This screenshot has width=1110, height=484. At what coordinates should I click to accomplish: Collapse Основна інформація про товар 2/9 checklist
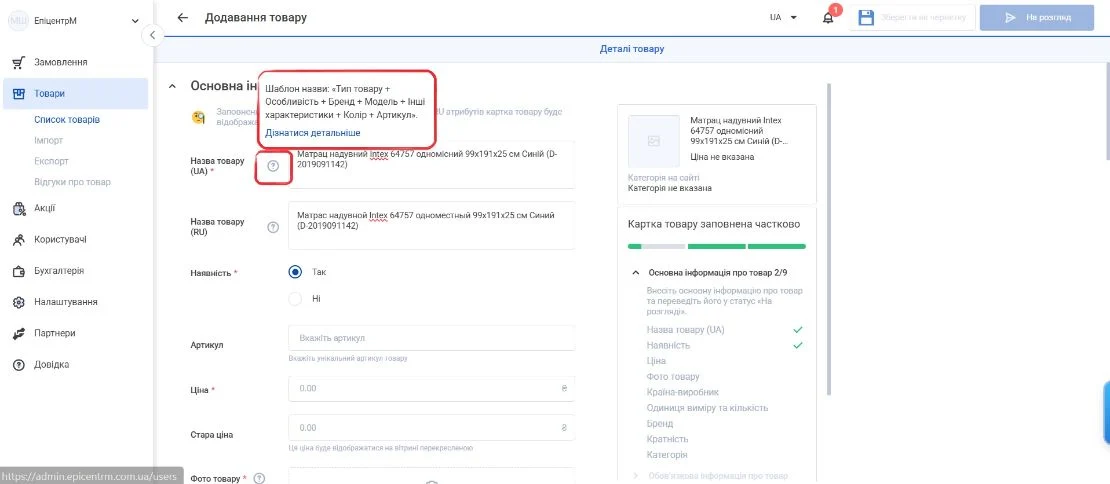[635, 272]
